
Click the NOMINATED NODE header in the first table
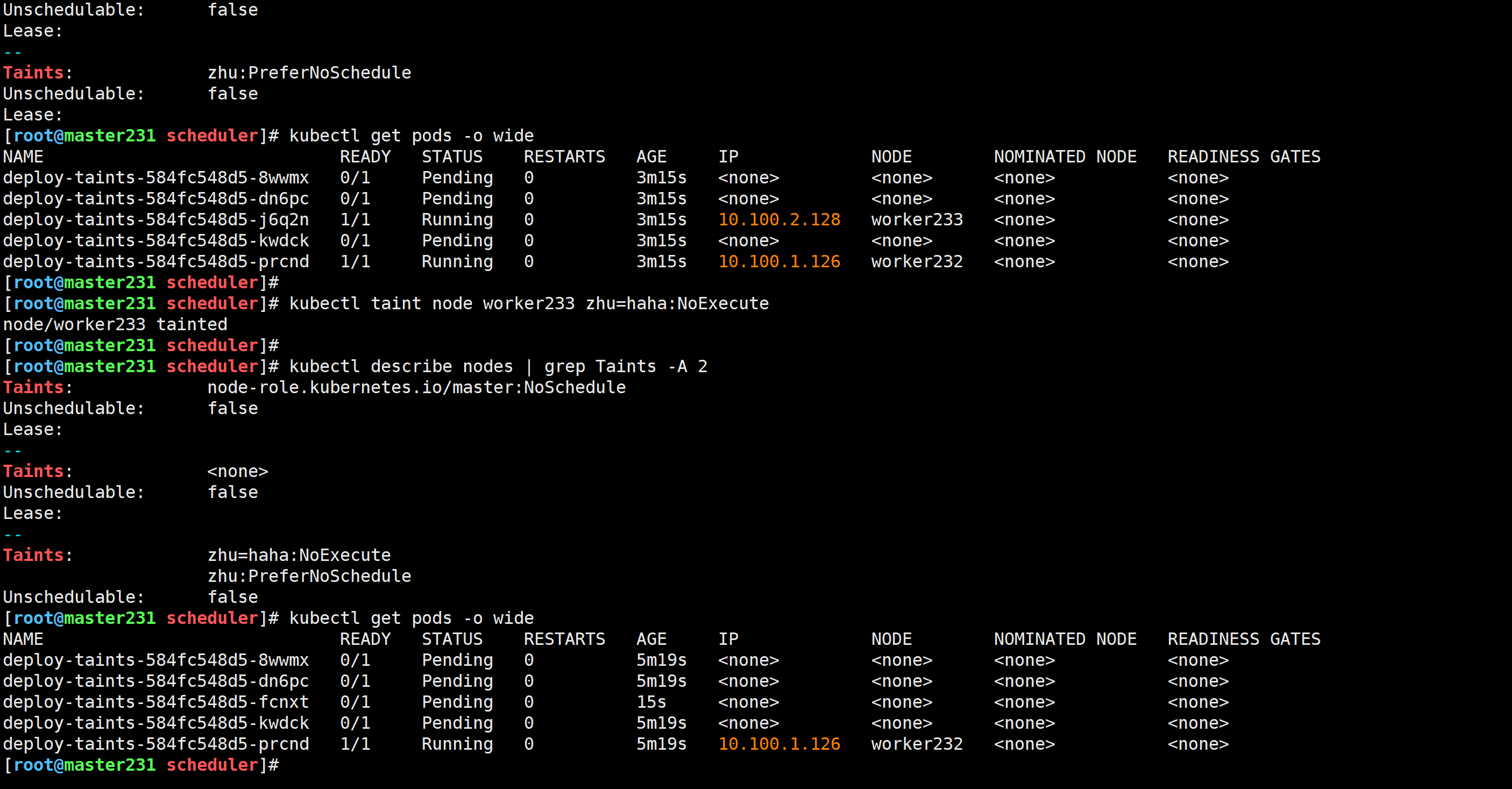(x=1064, y=157)
